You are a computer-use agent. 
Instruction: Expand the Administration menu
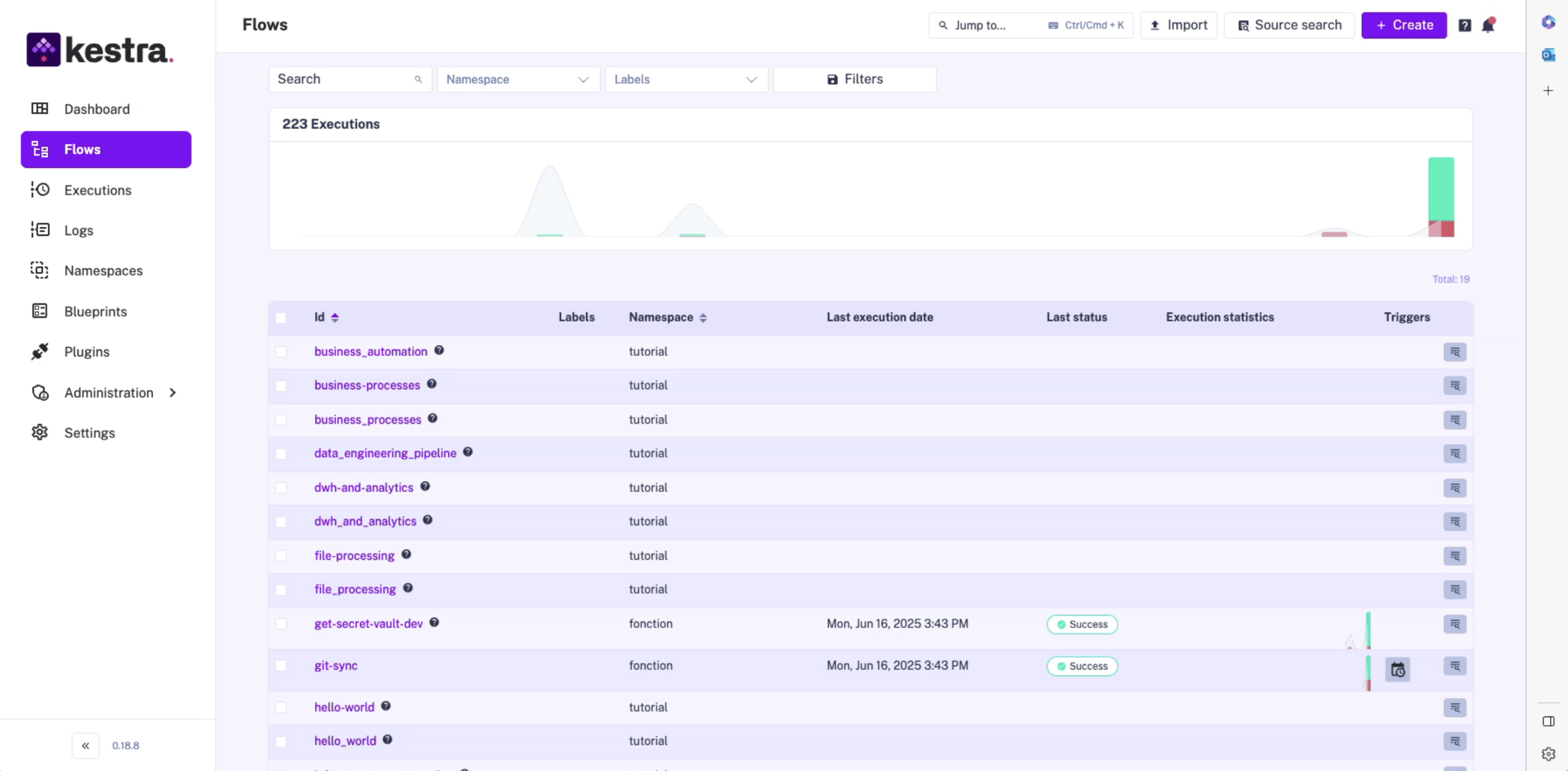(x=109, y=392)
